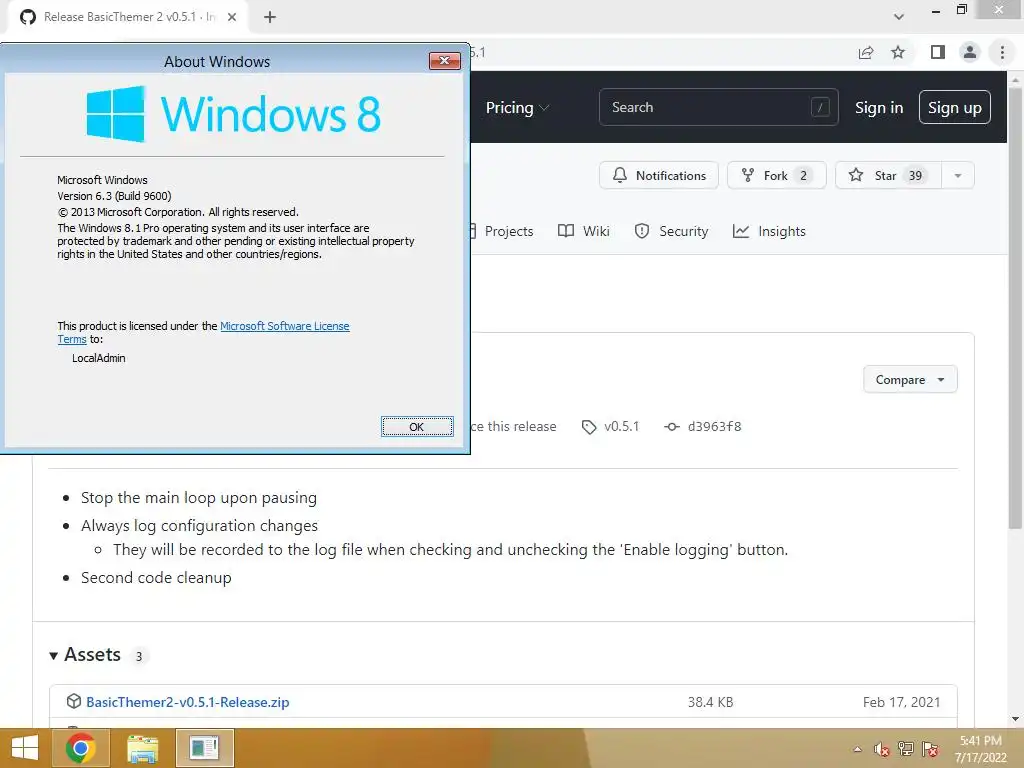Image resolution: width=1024 pixels, height=768 pixels.
Task: Open File Explorer from the taskbar
Action: (x=142, y=748)
